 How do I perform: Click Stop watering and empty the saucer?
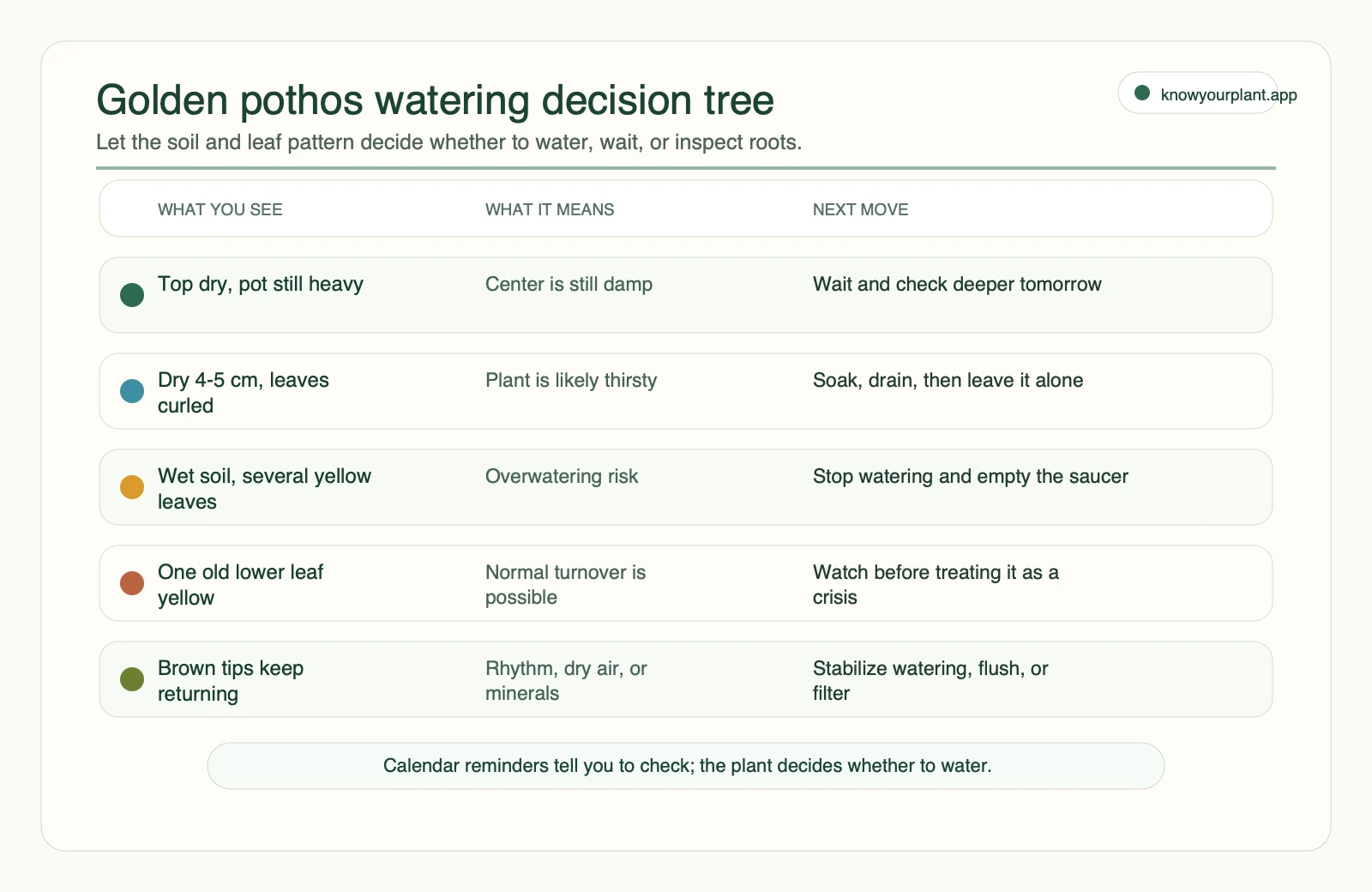click(x=971, y=476)
